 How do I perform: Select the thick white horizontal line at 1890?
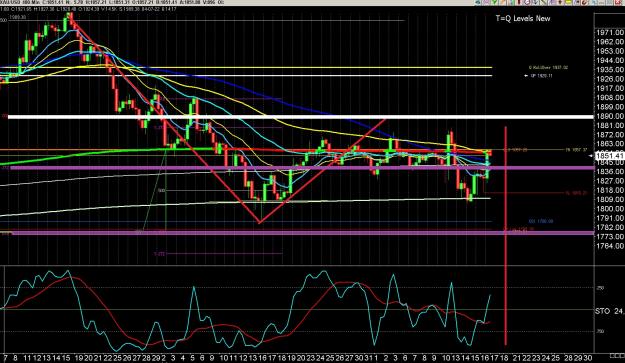(x=301, y=117)
